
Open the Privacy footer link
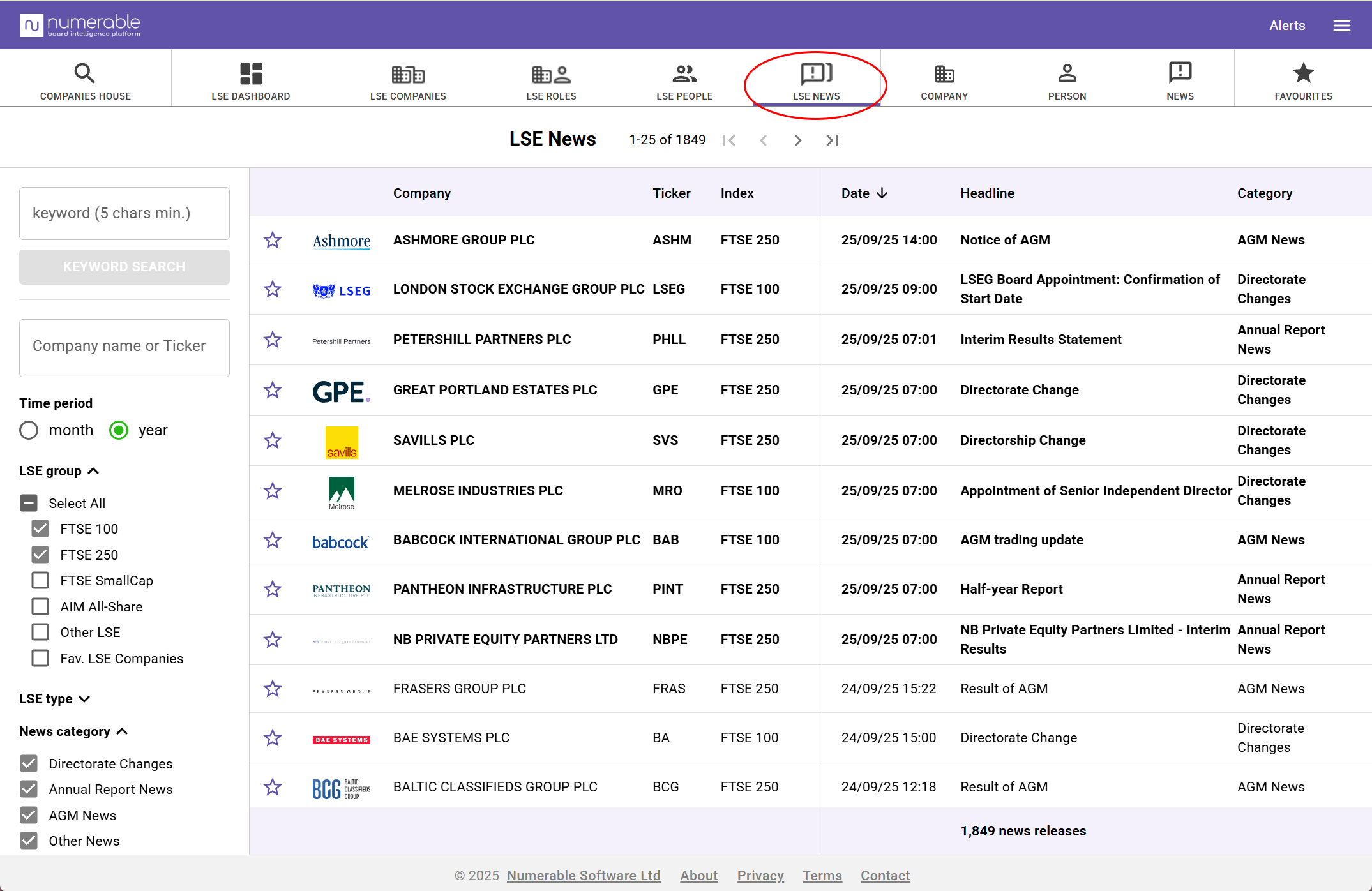[760, 876]
